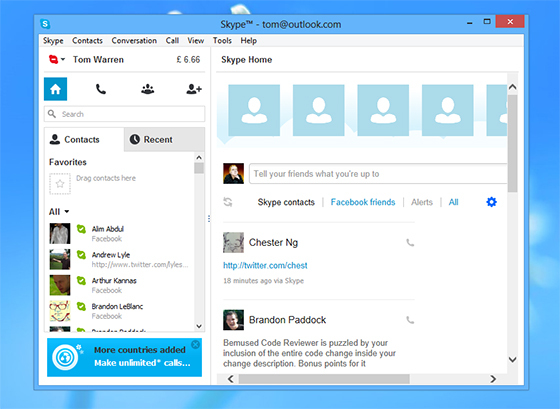Open the Skype menu
The height and width of the screenshot is (409, 560).
[x=53, y=41]
